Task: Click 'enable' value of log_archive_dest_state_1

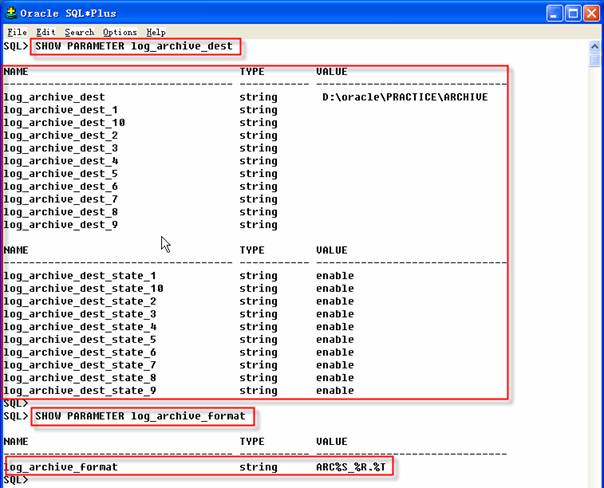Action: point(335,276)
